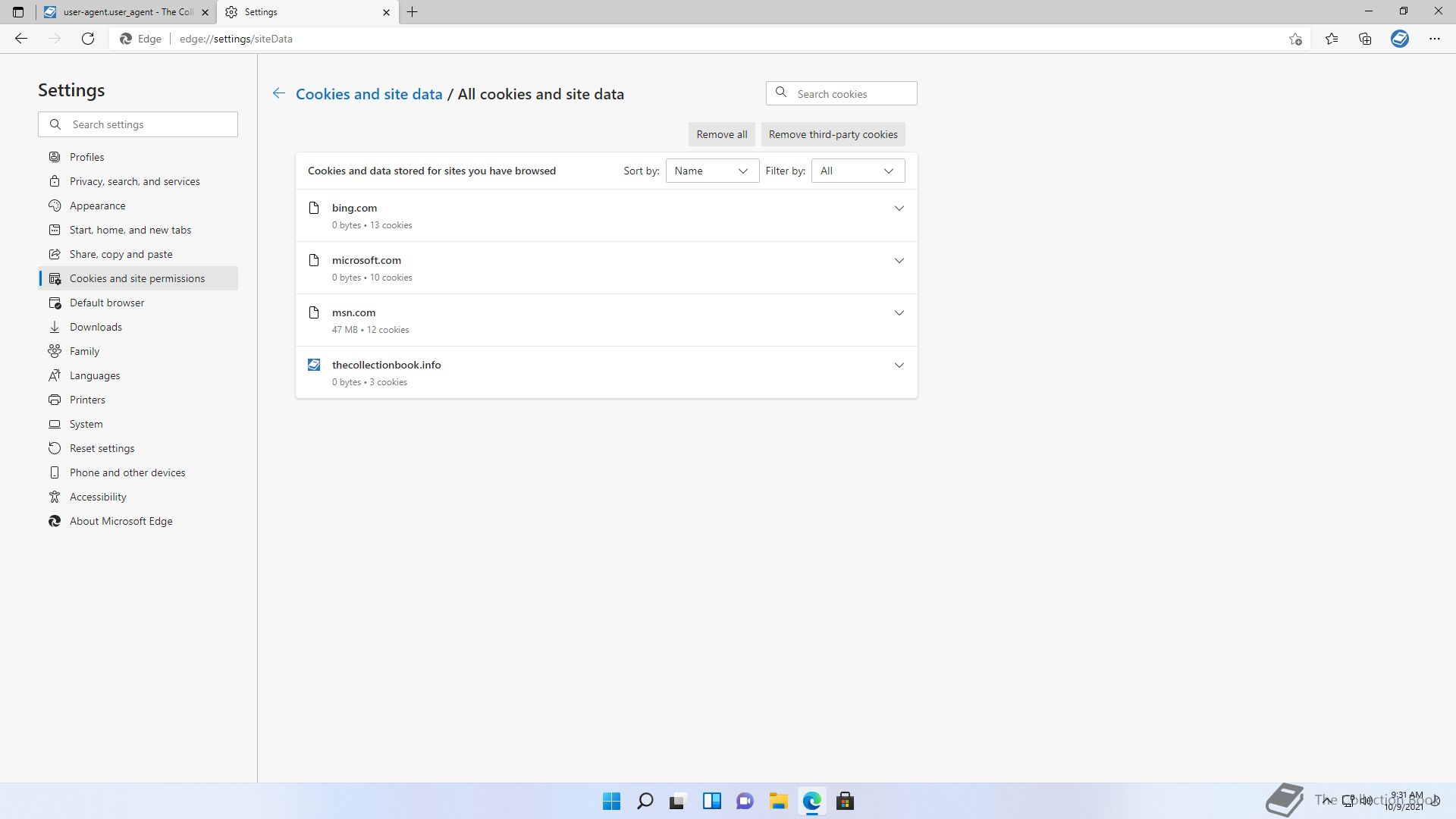1456x819 pixels.
Task: Expand the msn.com cookie entry
Action: [x=899, y=312]
